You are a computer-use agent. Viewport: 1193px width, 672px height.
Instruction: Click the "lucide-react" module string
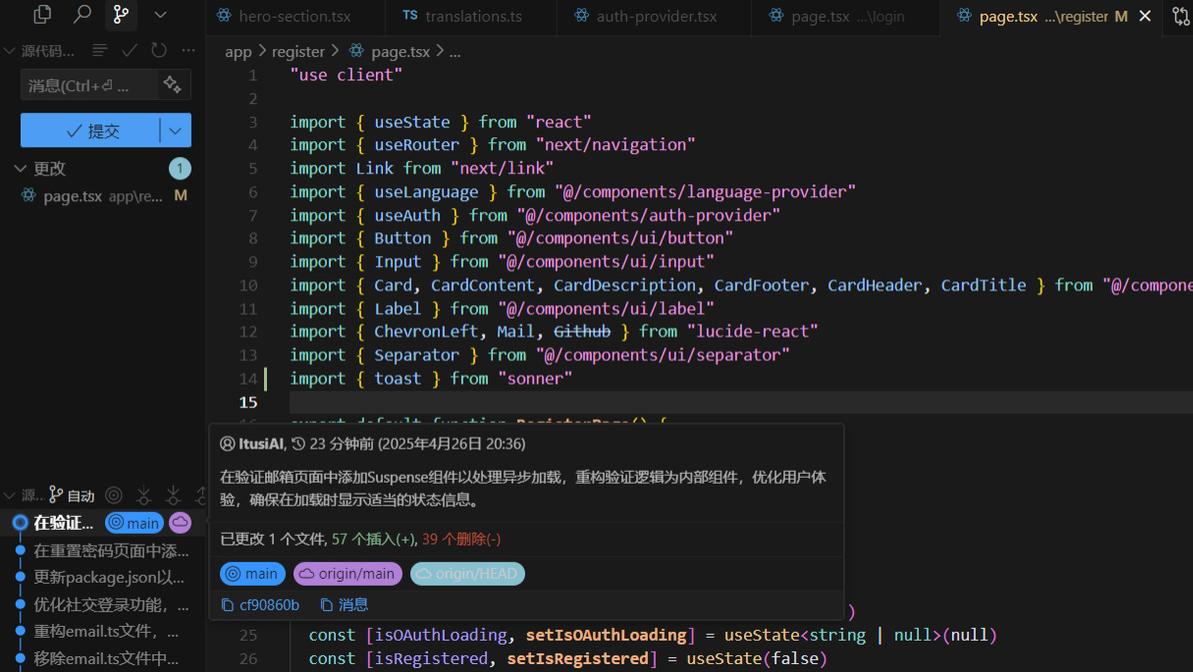point(752,331)
